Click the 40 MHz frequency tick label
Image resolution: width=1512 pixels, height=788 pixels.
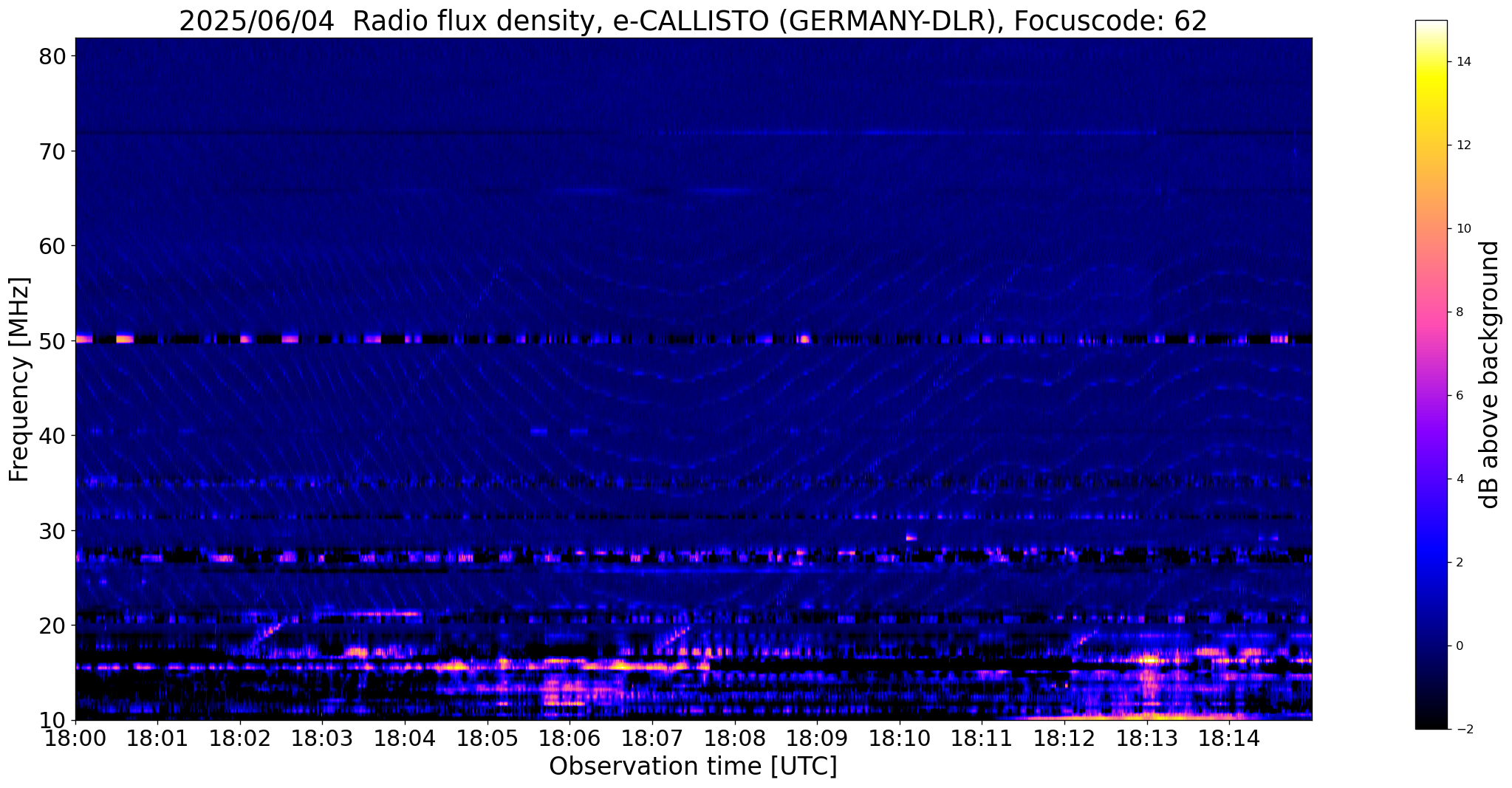click(x=52, y=436)
